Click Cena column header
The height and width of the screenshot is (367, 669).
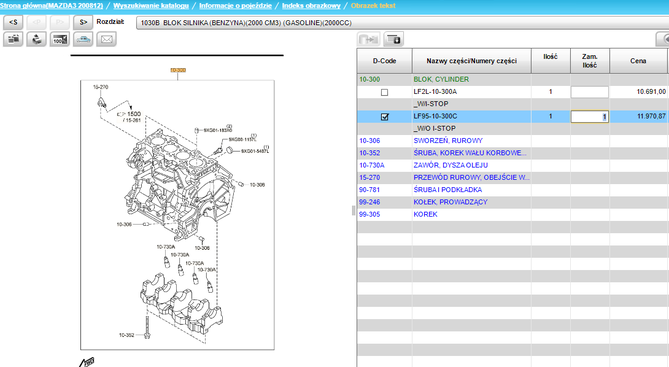pos(638,61)
